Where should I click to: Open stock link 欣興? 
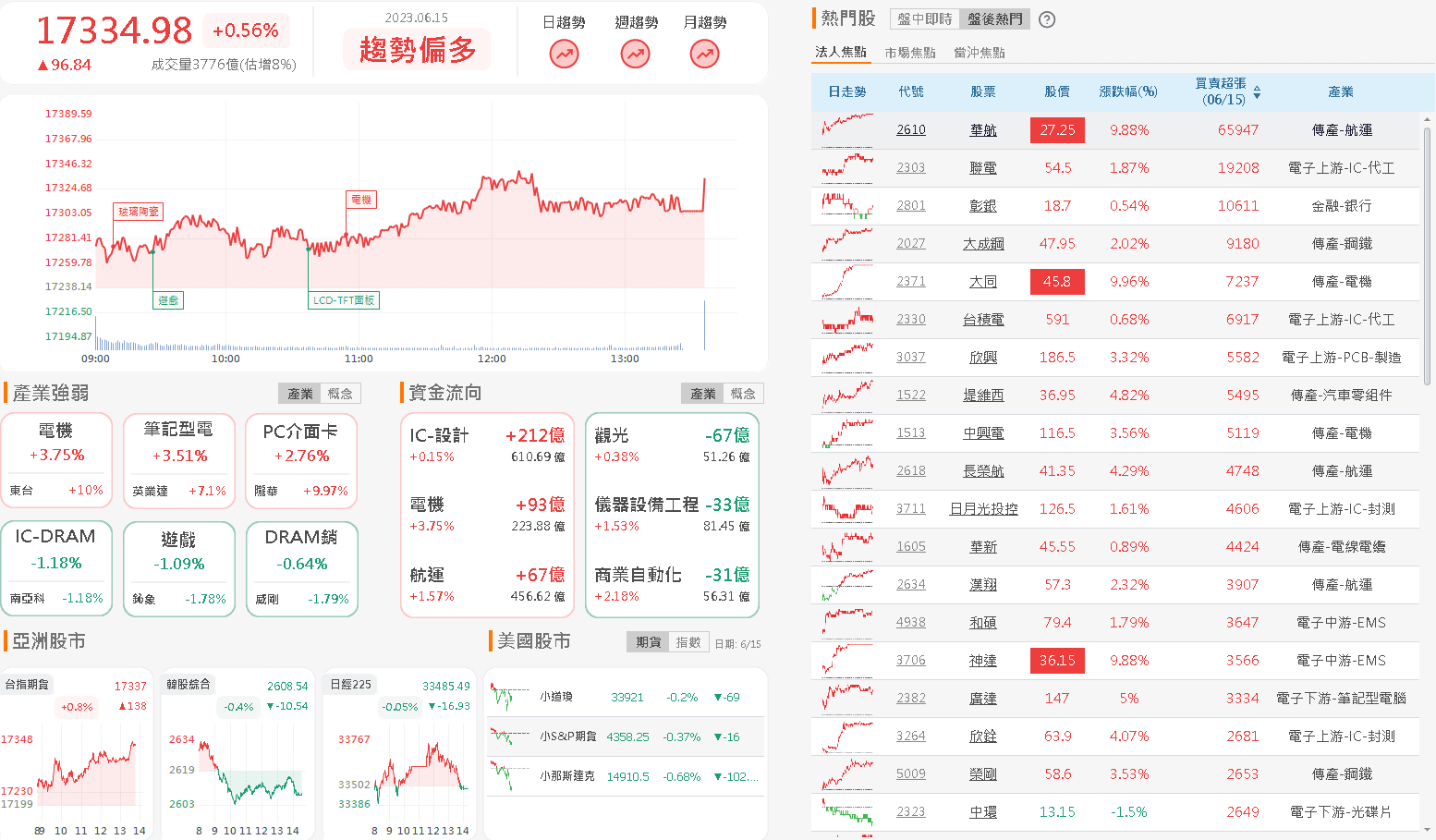click(983, 358)
